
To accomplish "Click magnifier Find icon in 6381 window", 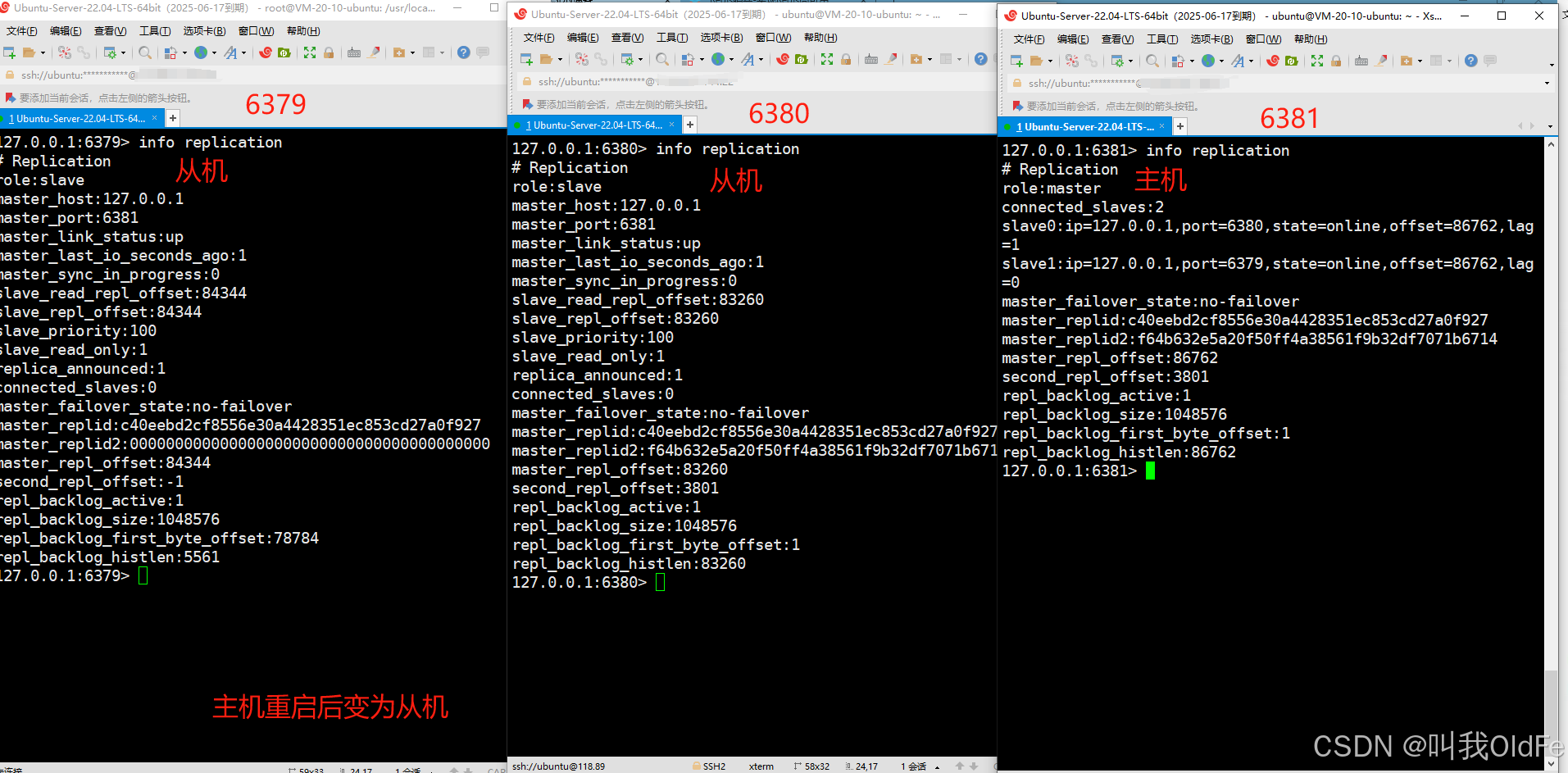I will [1152, 61].
